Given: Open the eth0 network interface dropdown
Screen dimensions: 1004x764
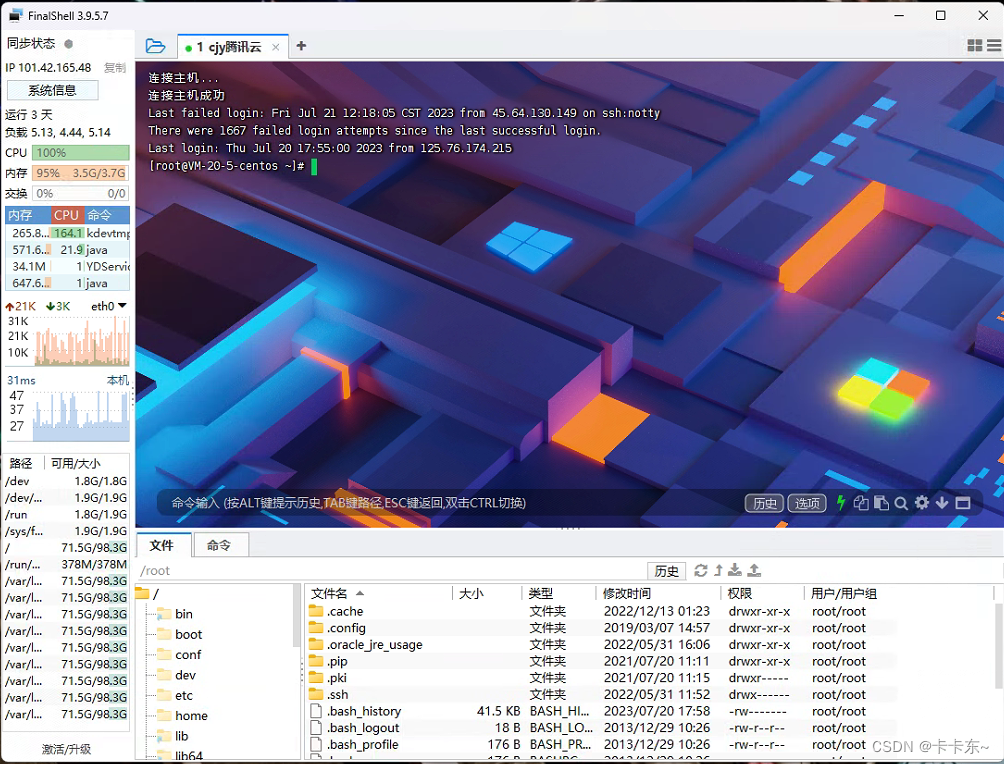Looking at the screenshot, I should pos(122,305).
